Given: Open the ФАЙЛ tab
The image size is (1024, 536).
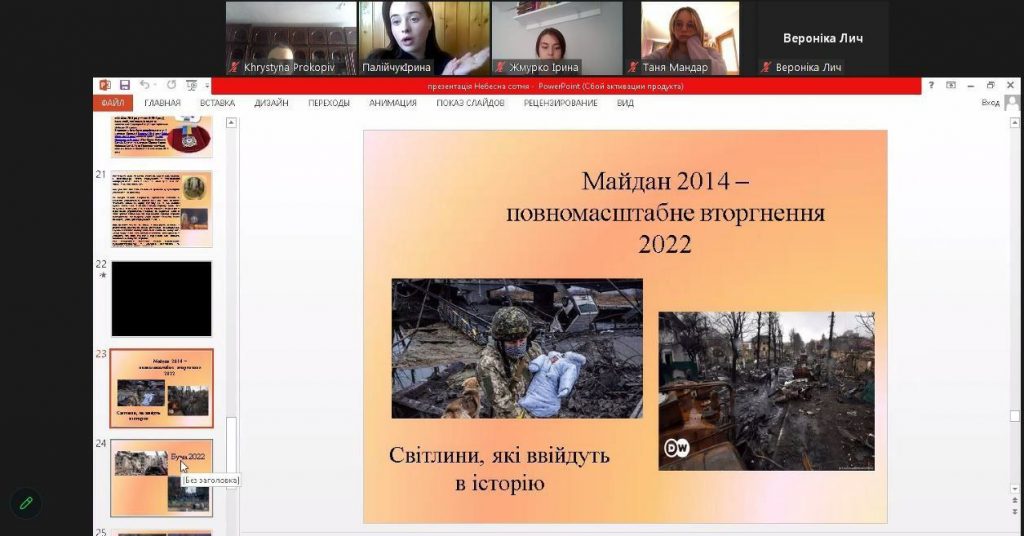Looking at the screenshot, I should (x=113, y=103).
